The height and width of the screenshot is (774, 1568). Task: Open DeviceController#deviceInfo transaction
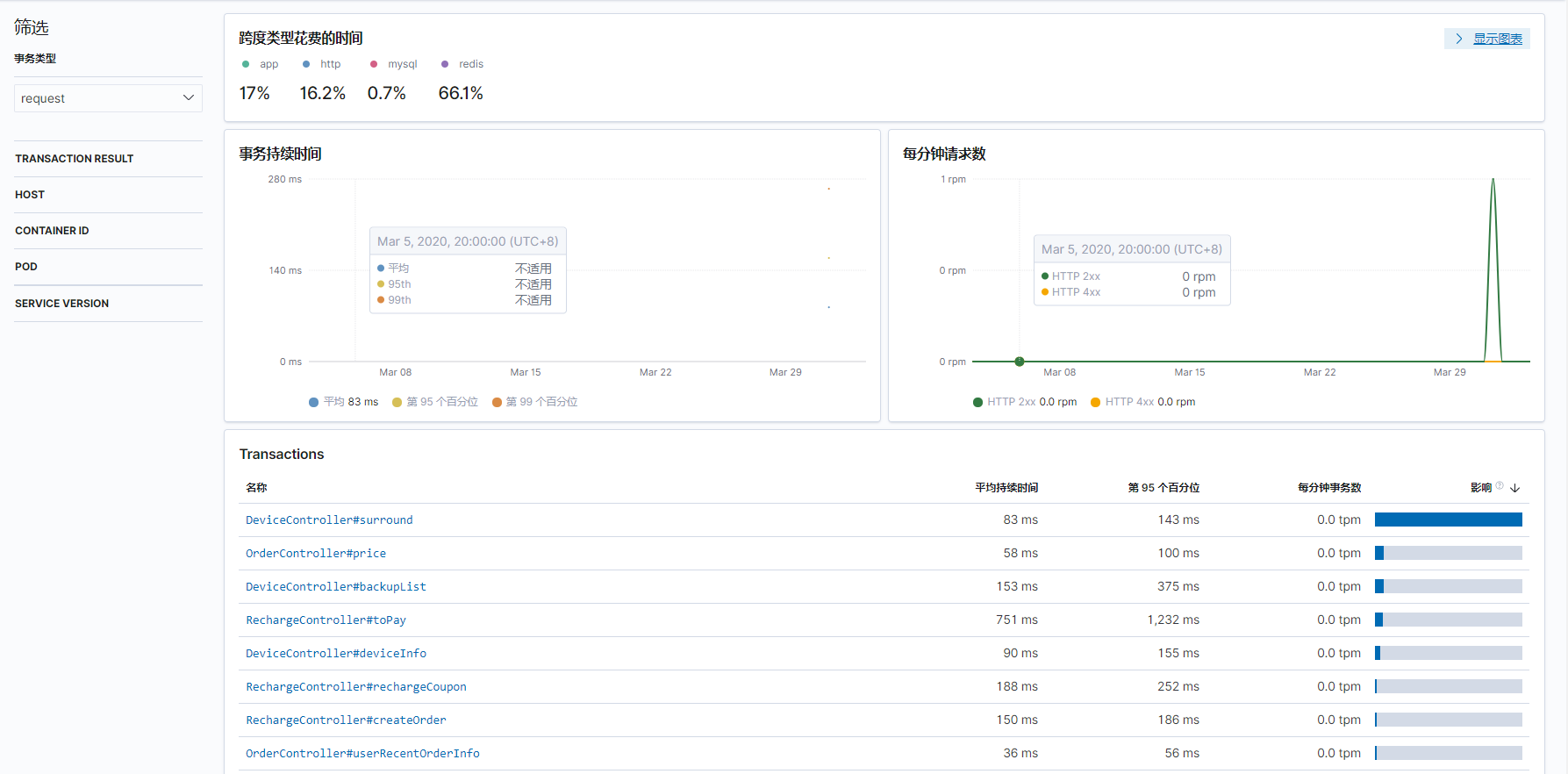[x=336, y=654]
